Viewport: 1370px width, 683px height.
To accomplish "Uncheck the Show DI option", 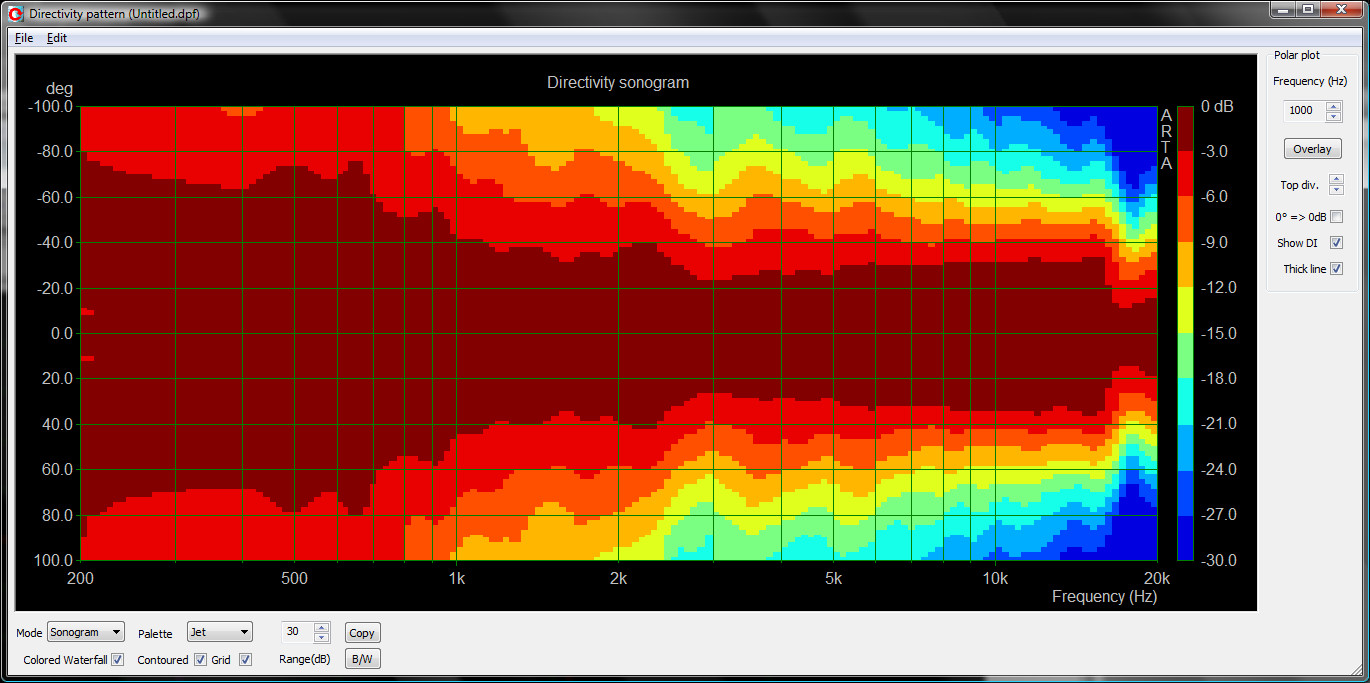I will 1336,243.
